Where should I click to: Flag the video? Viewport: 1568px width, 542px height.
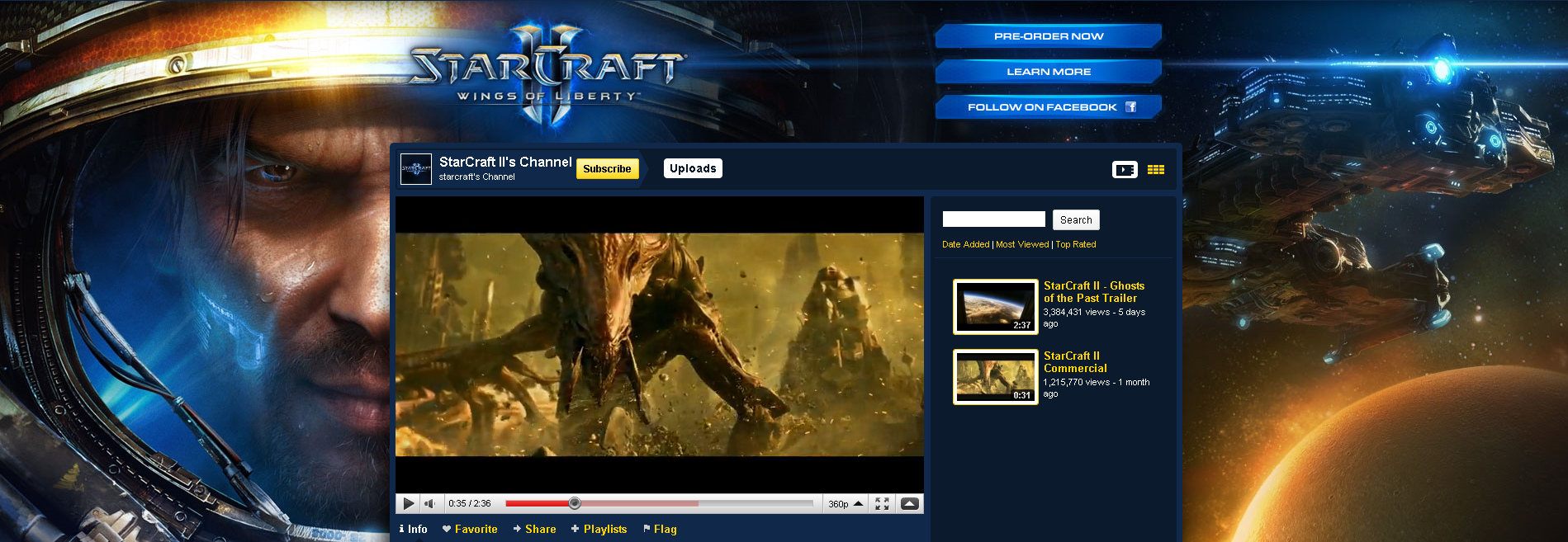(x=660, y=529)
